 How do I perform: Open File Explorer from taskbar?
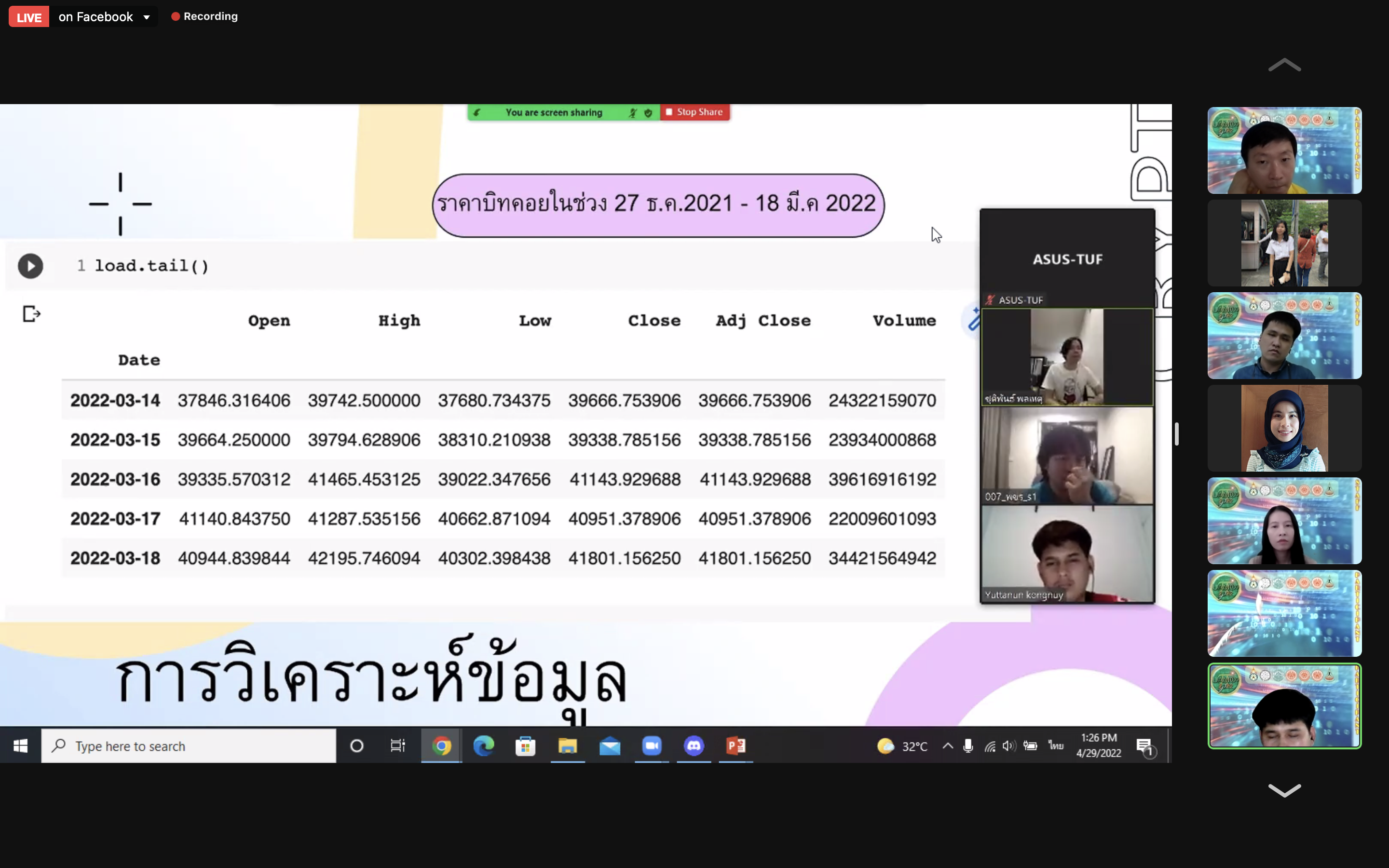(x=568, y=746)
